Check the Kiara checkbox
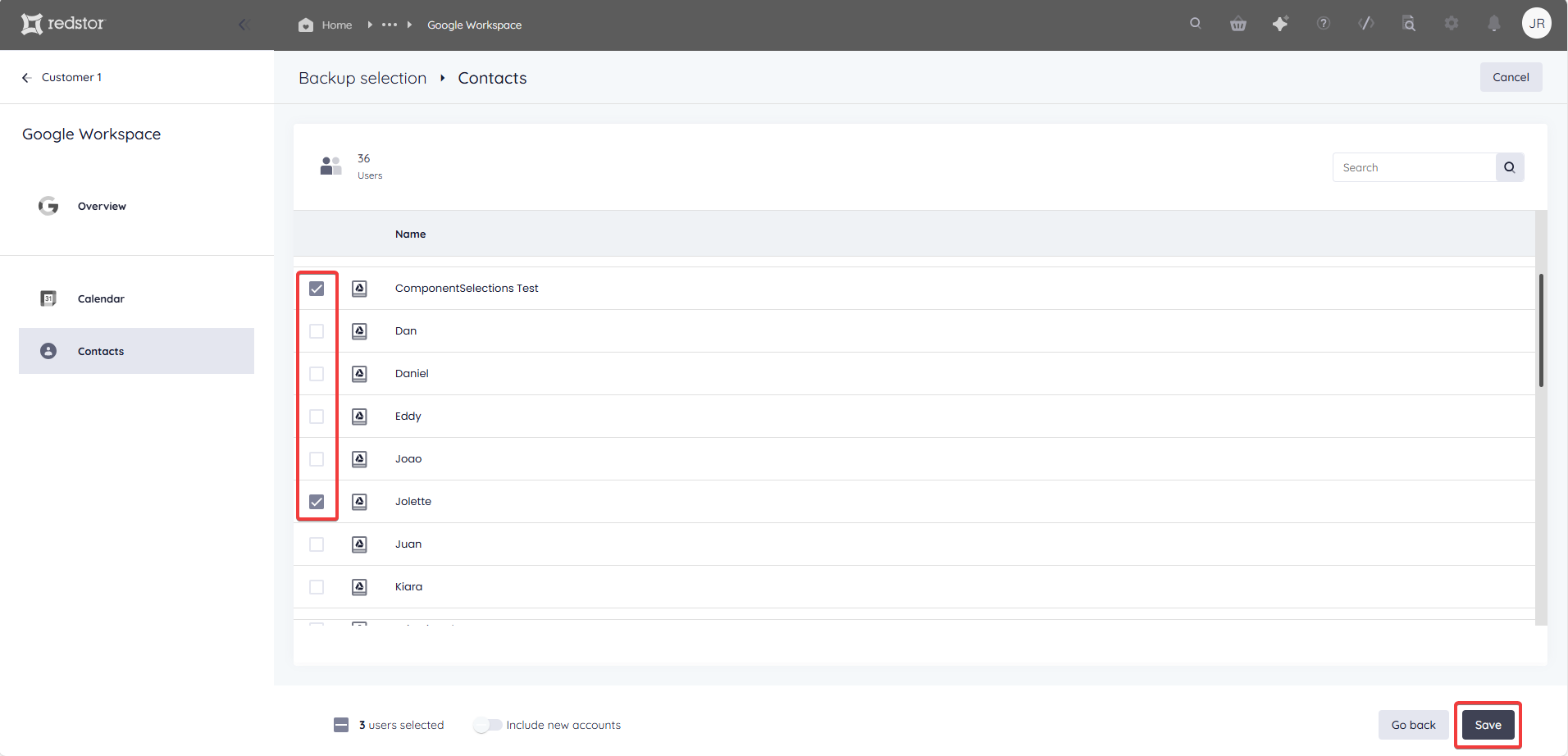This screenshot has height=756, width=1568. tap(317, 587)
